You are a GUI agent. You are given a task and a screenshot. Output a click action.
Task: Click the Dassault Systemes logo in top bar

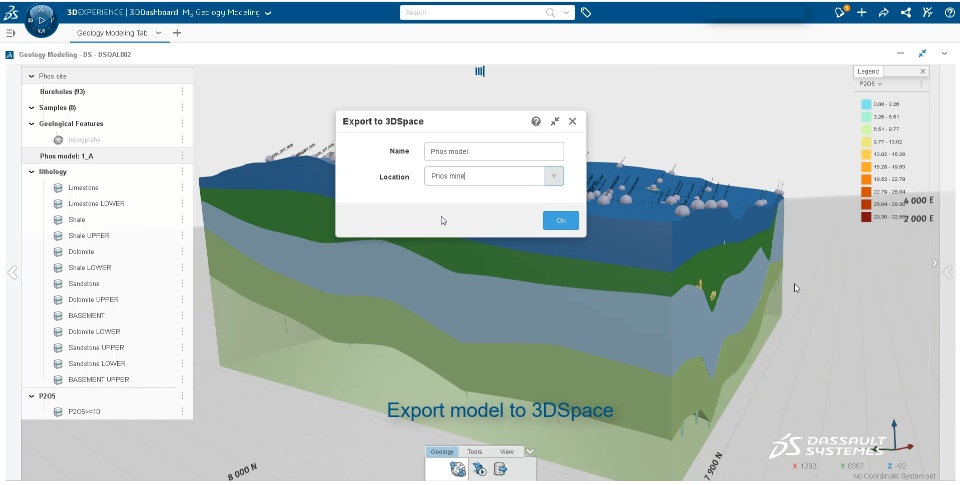10,12
